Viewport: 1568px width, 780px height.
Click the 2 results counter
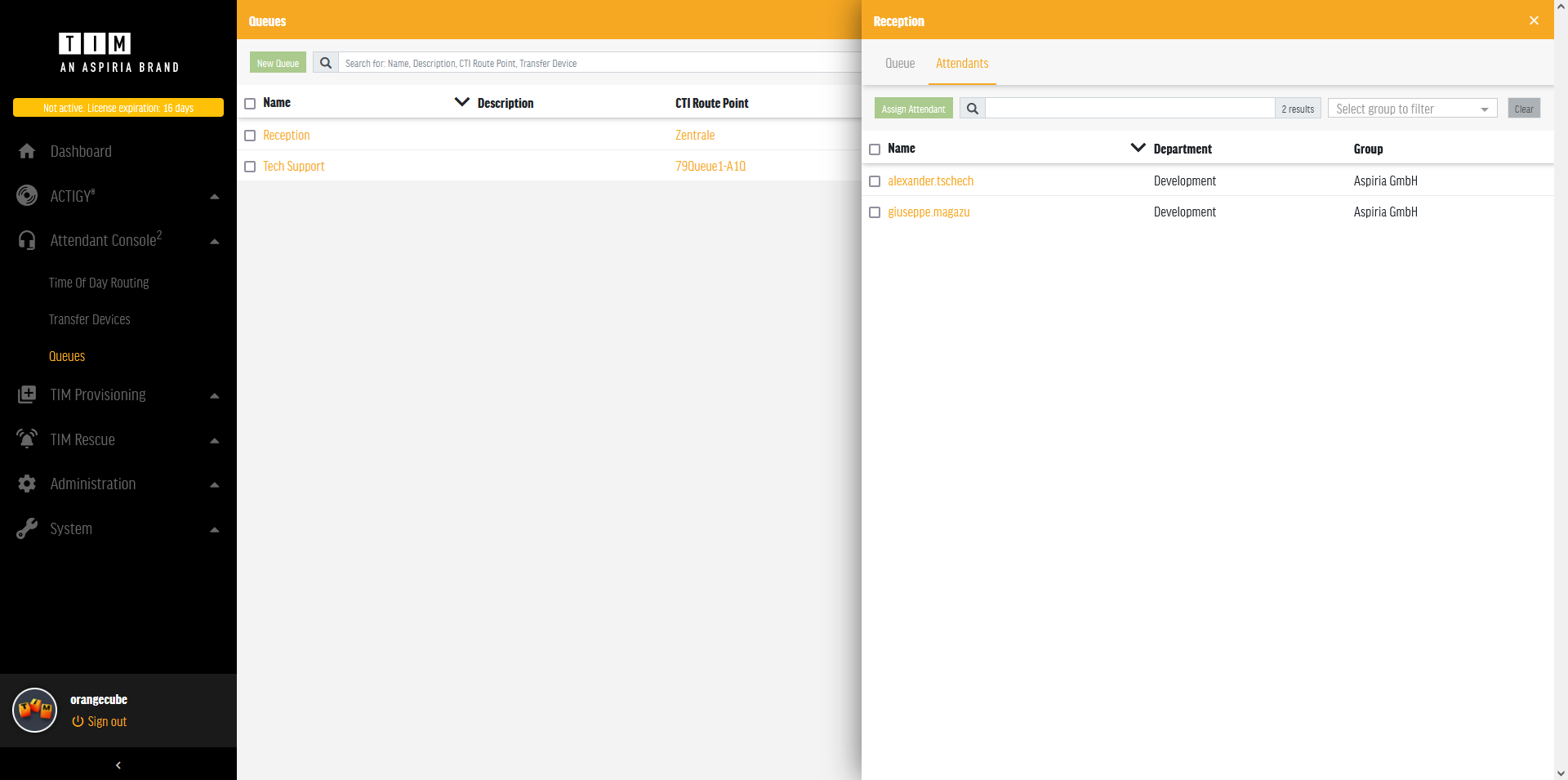tap(1298, 109)
